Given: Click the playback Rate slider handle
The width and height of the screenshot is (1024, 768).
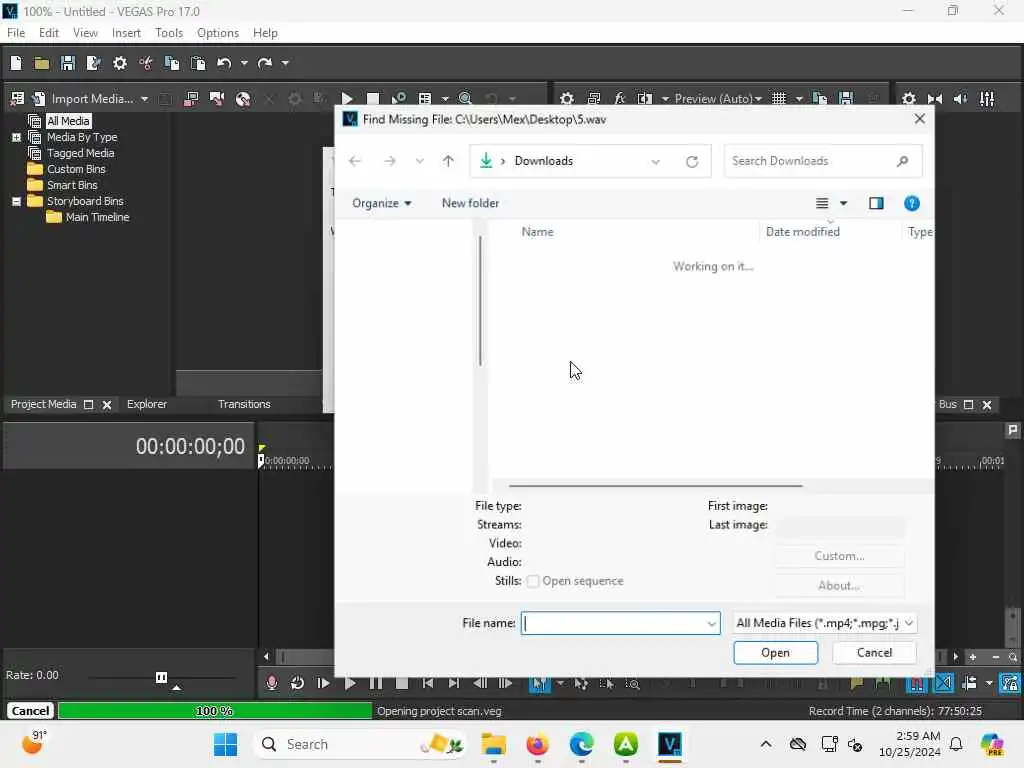Looking at the screenshot, I should coord(161,677).
